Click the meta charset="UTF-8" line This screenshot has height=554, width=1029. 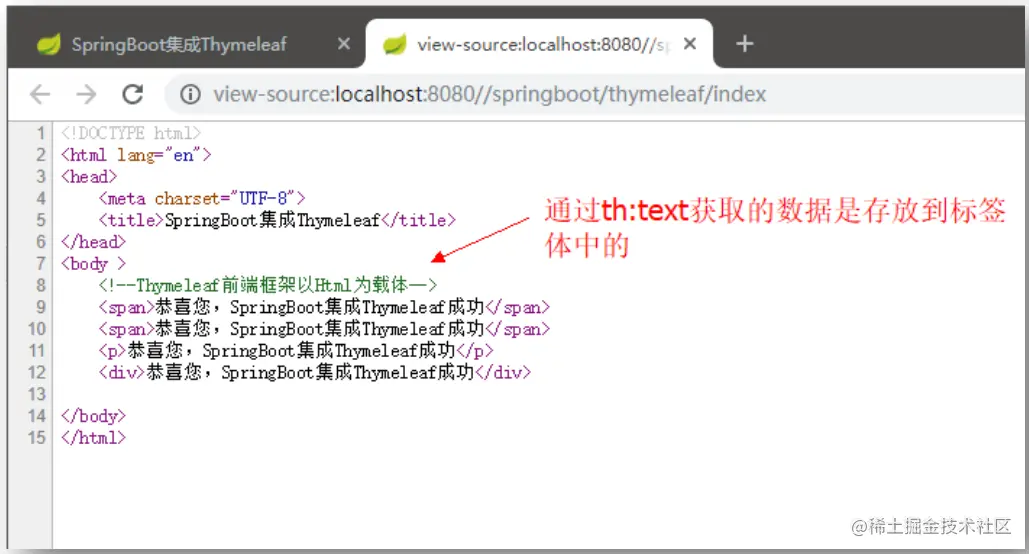click(202, 198)
